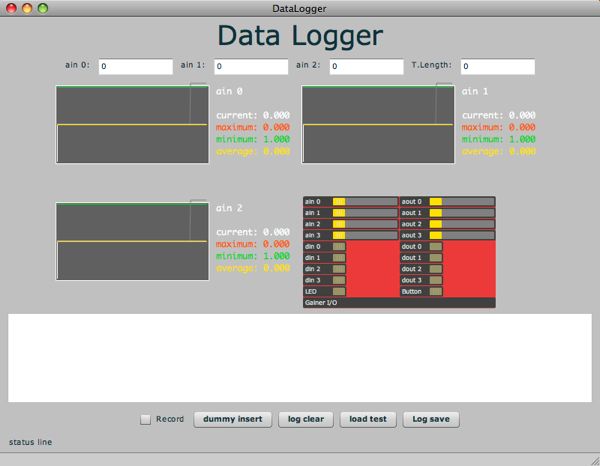Screen dimensions: 600x466
Task: Save the log with Log save
Action: (x=431, y=419)
